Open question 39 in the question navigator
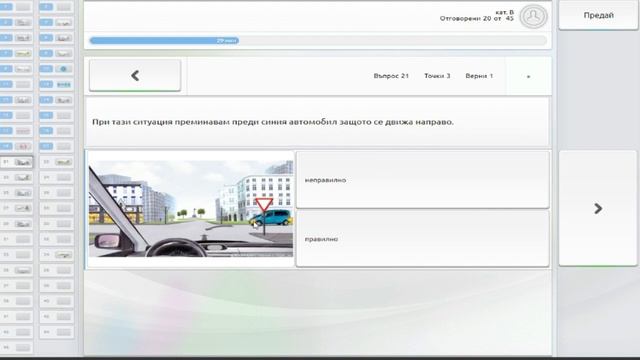 point(16,302)
